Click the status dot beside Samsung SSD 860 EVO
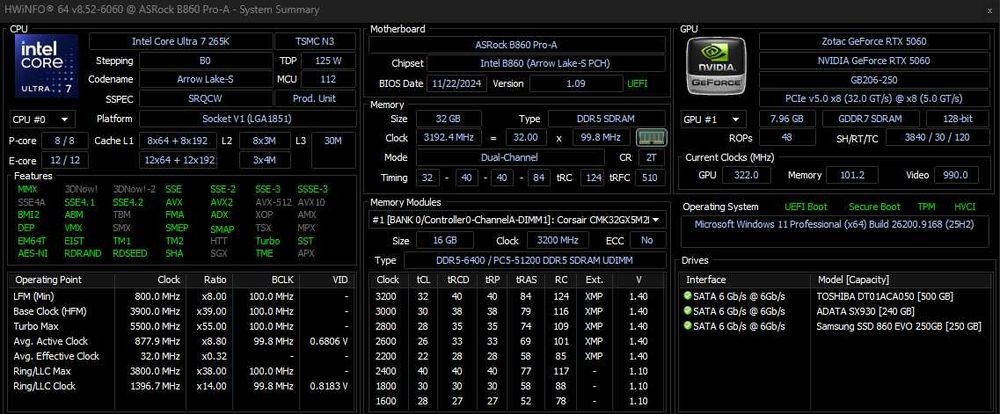This screenshot has width=1000, height=414. coord(688,326)
